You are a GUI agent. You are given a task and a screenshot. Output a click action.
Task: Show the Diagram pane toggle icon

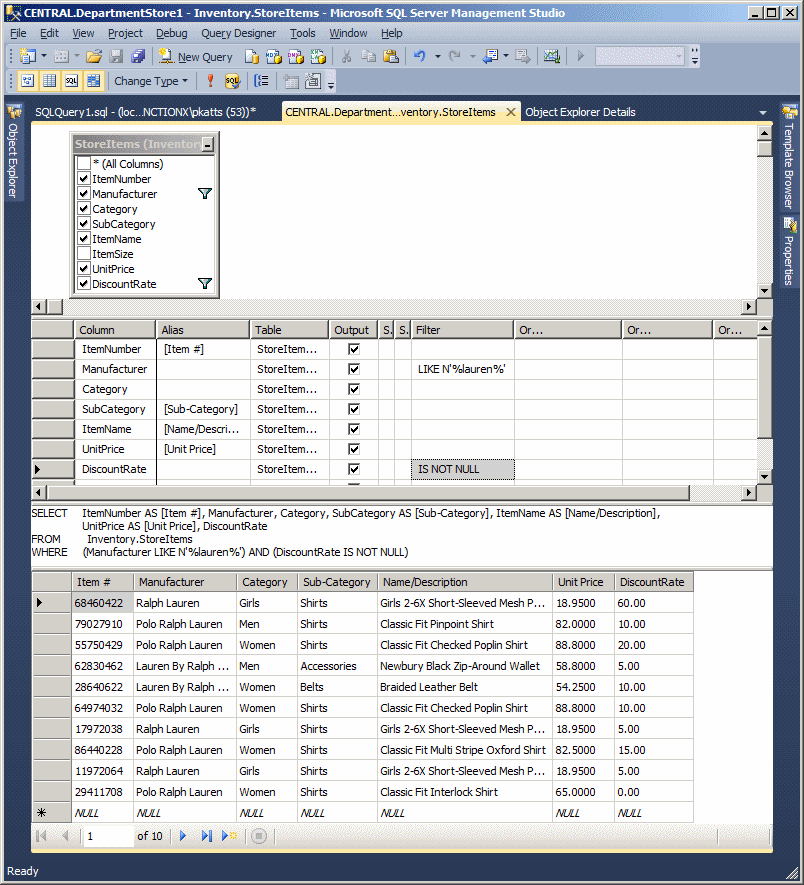click(28, 81)
